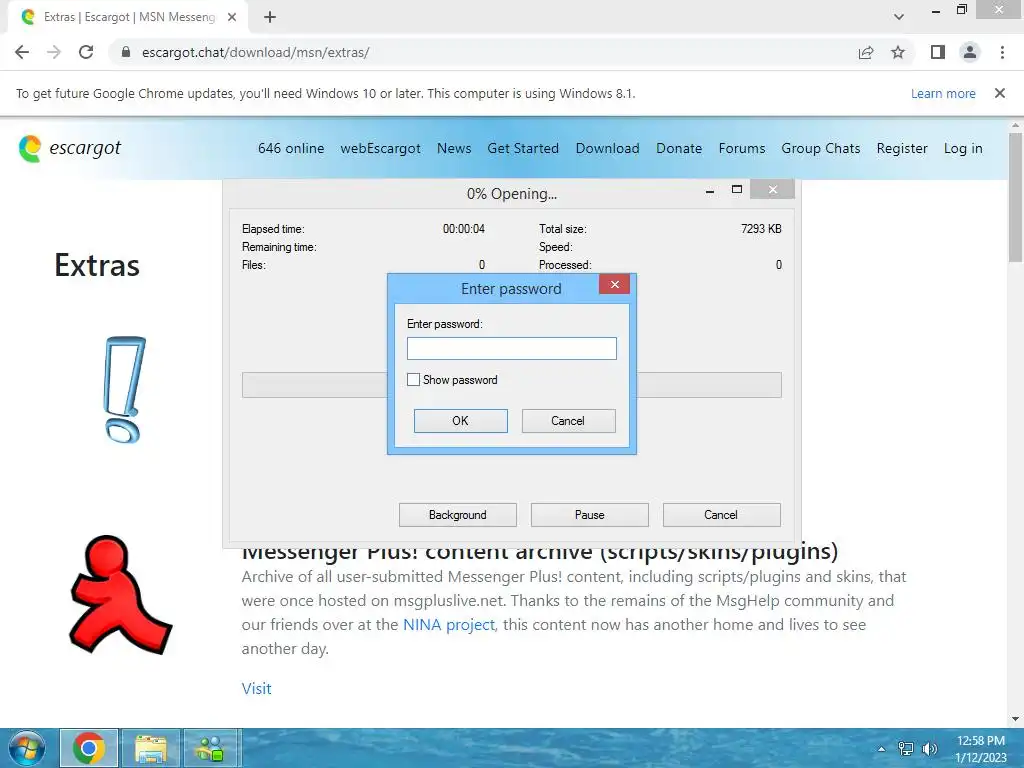Open Get Started page
This screenshot has height=768, width=1024.
523,148
